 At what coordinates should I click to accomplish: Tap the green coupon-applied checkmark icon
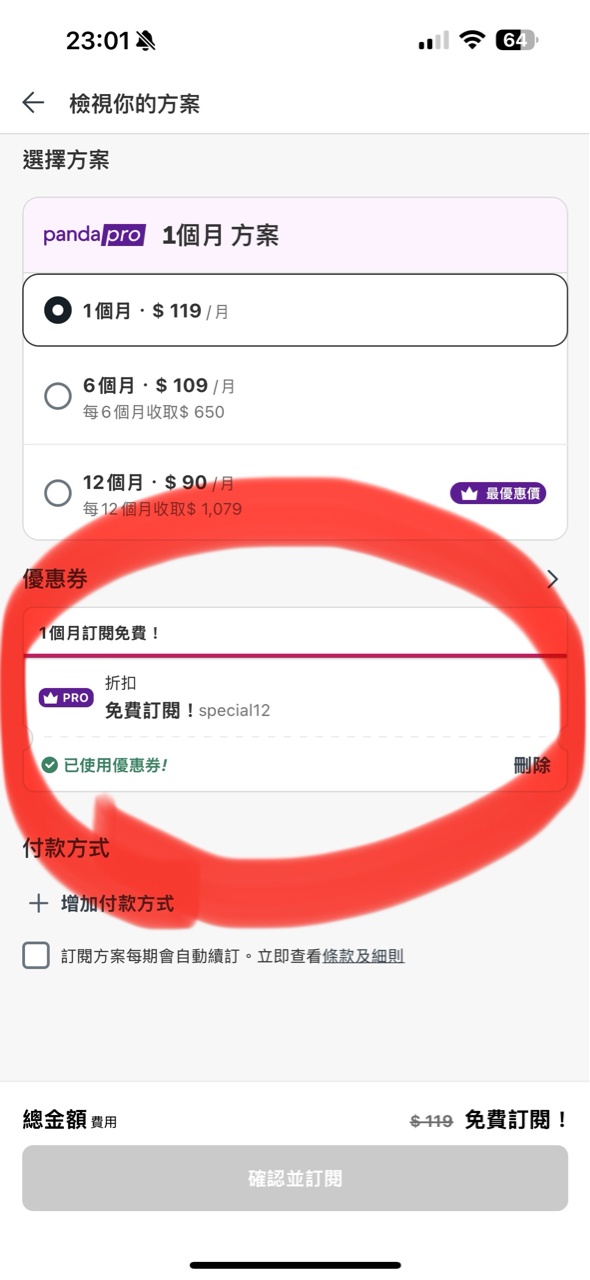pyautogui.click(x=49, y=766)
